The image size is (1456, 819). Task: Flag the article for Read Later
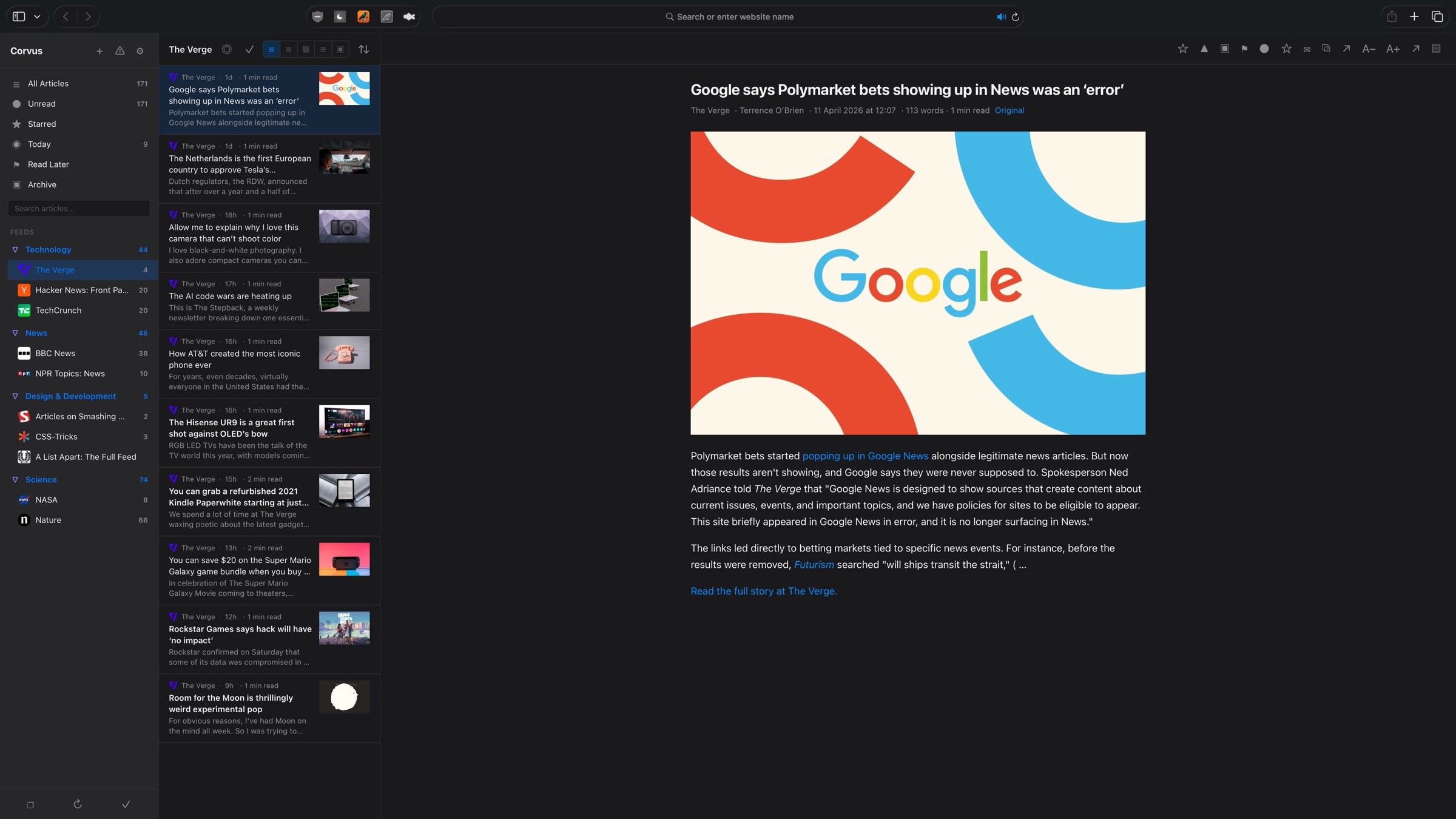[1244, 48]
